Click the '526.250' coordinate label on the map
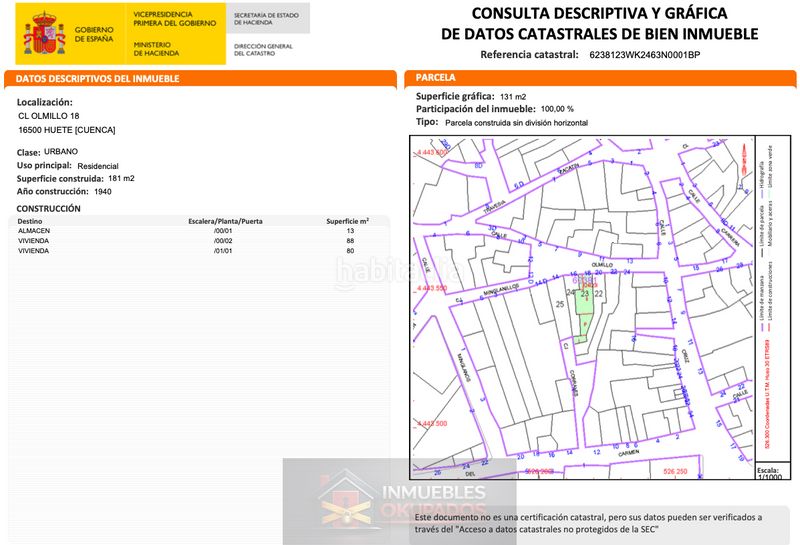This screenshot has height=545, width=800. click(x=675, y=472)
